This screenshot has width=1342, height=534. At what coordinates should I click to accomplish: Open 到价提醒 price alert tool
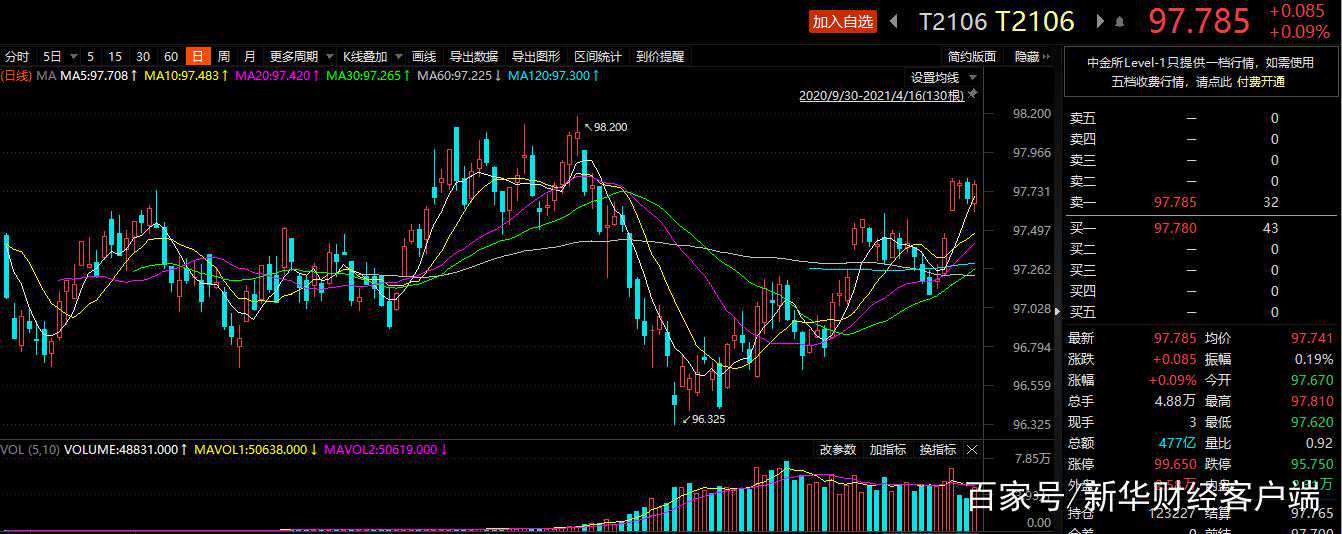tap(660, 57)
